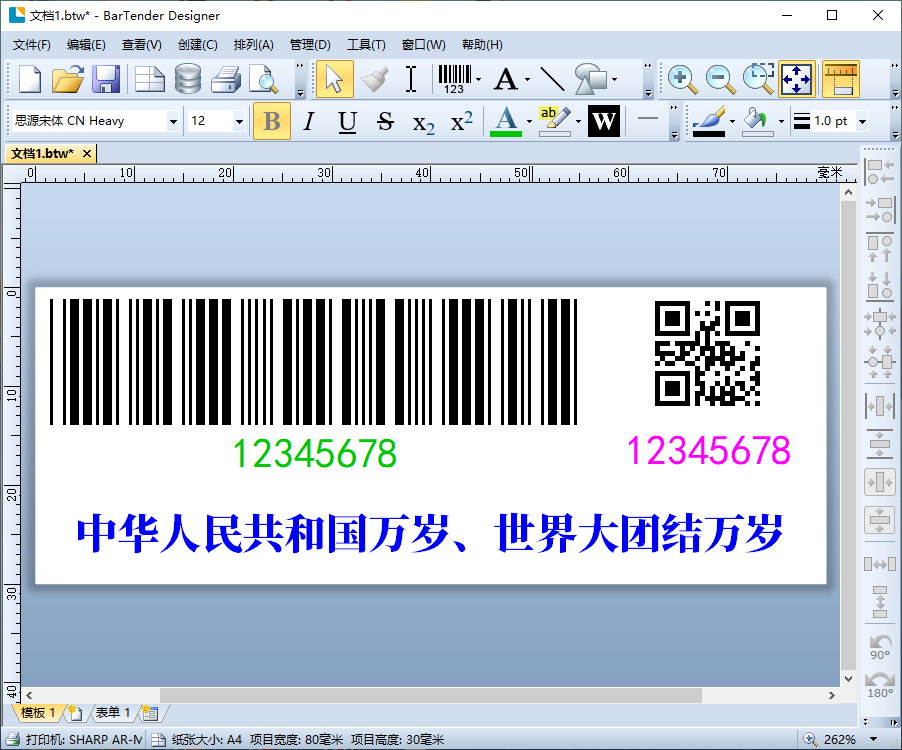Select the linear barcode on the label
Image resolution: width=902 pixels, height=750 pixels.
[x=314, y=362]
